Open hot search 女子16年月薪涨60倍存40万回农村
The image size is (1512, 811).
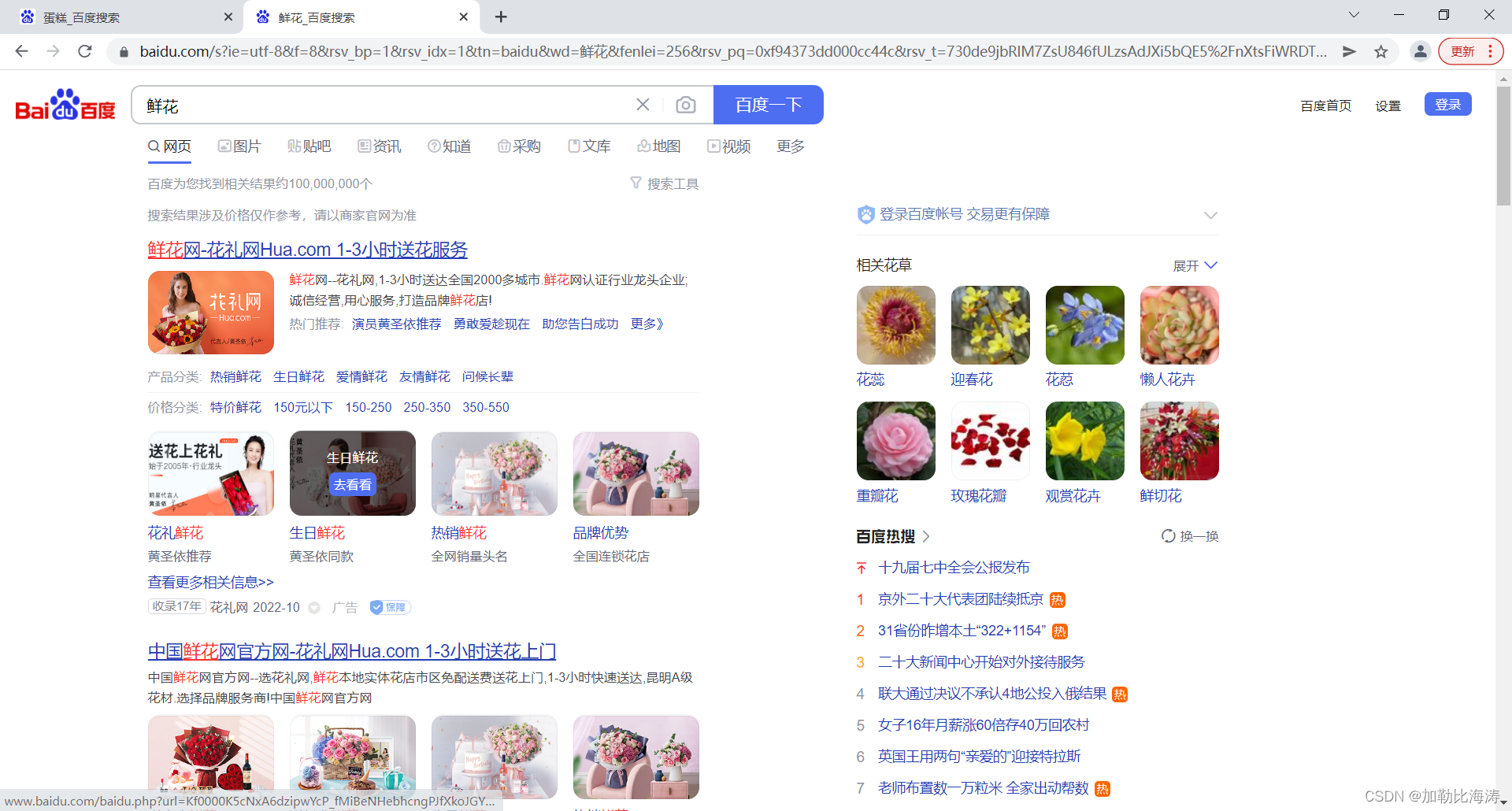point(984,725)
